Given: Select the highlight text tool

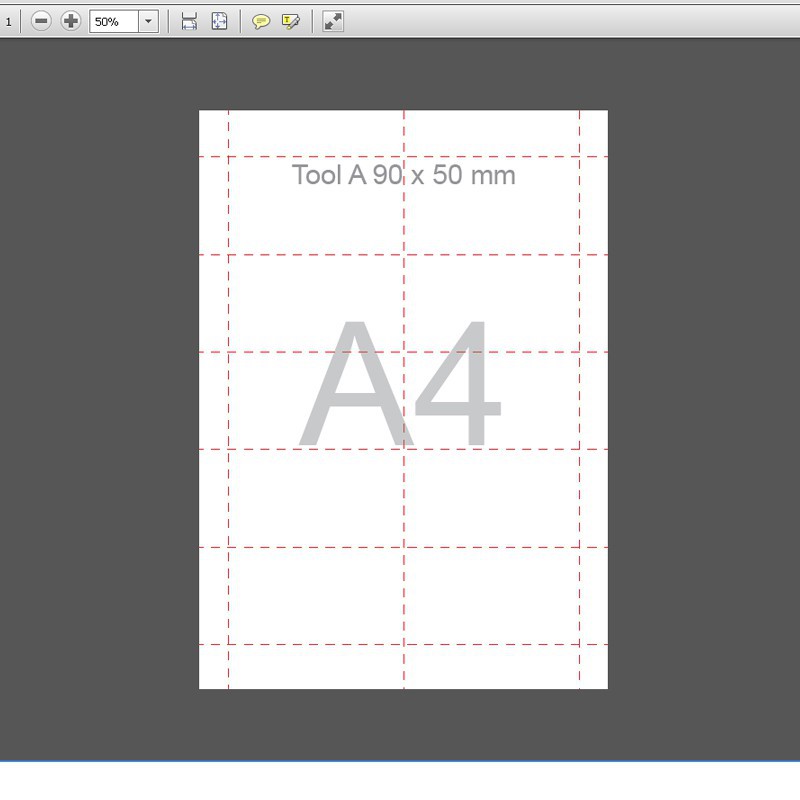Looking at the screenshot, I should pos(291,21).
